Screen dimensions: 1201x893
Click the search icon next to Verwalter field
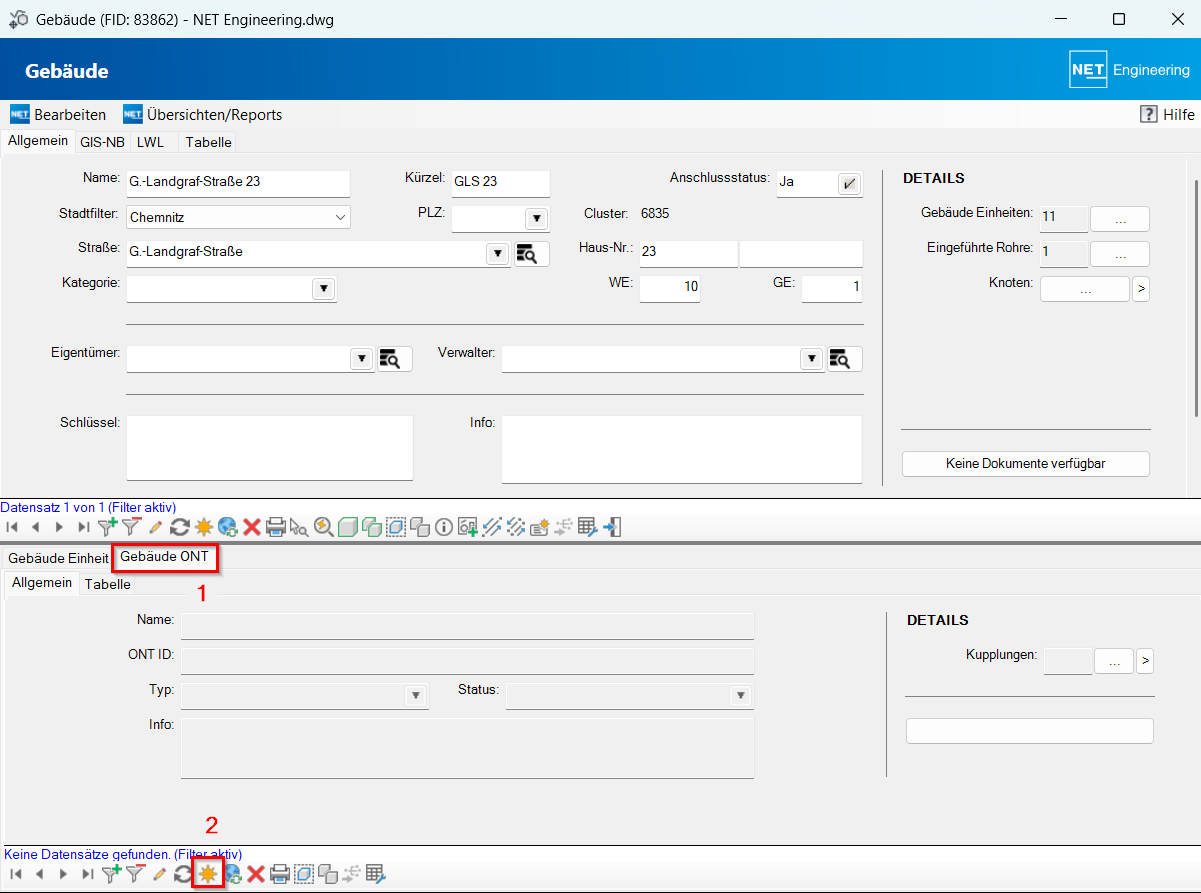pyautogui.click(x=843, y=359)
